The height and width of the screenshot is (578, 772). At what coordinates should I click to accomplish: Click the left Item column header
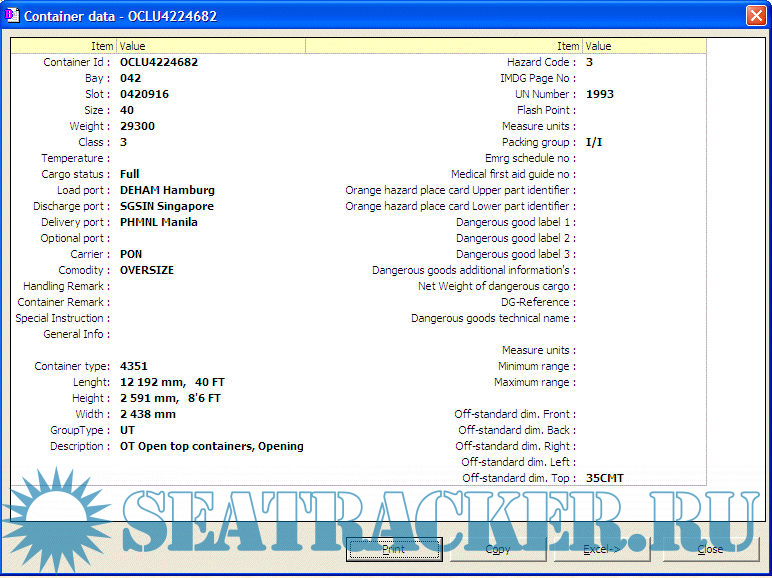pyautogui.click(x=102, y=46)
